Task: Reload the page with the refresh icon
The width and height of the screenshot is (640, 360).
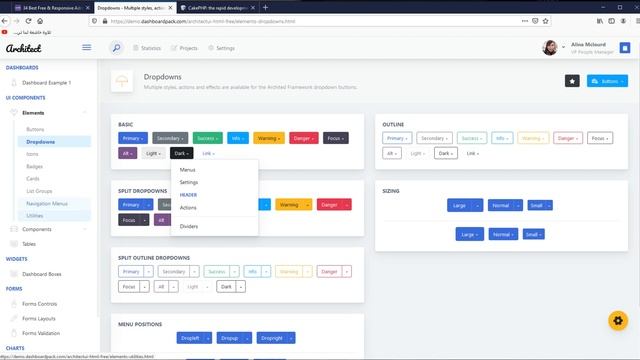Action: [28, 21]
